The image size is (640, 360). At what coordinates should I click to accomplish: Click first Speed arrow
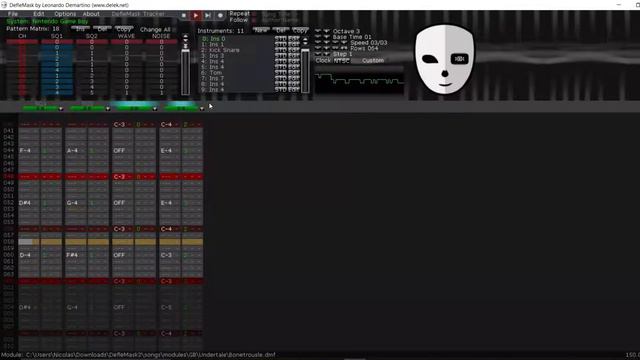[x=318, y=42]
